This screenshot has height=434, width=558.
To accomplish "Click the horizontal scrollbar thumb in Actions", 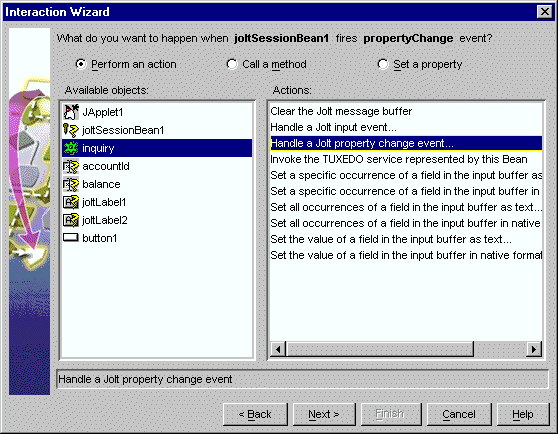I will click(380, 349).
